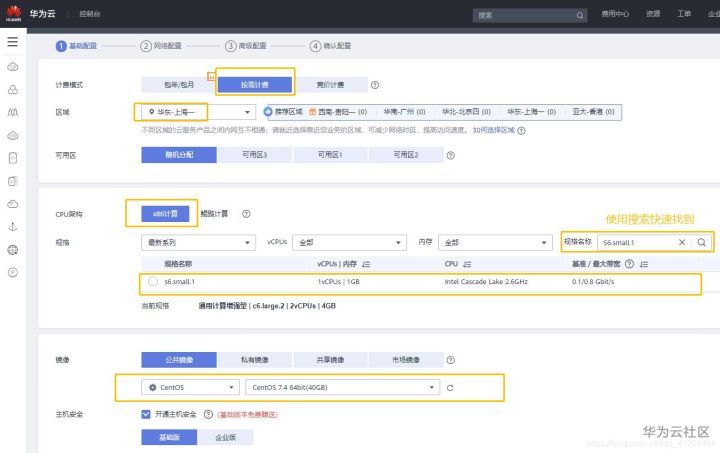This screenshot has height=453, width=720.
Task: Clear the s6.small.1 spec name filter
Action: point(682,242)
